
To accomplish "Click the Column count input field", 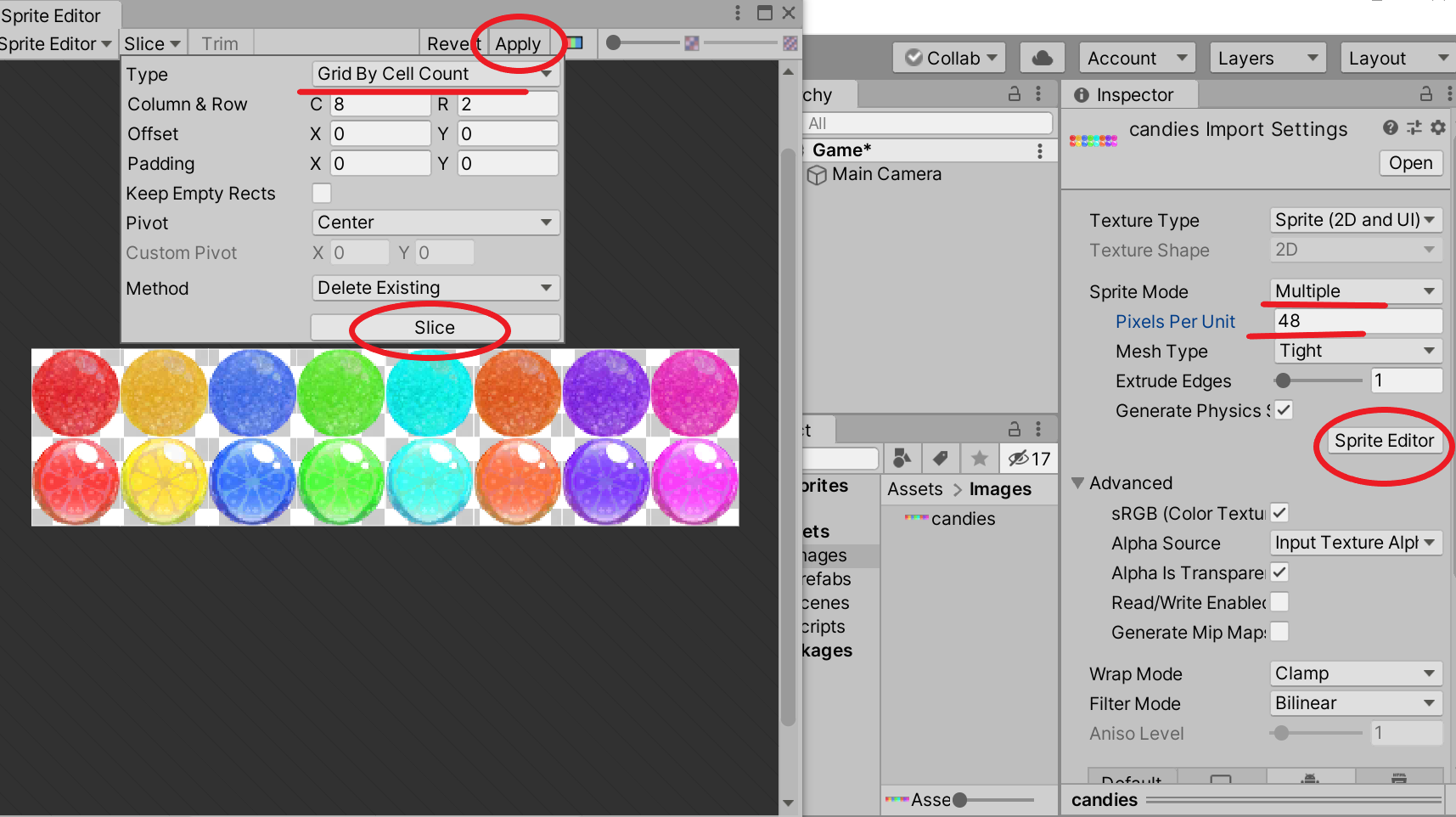I will [381, 104].
